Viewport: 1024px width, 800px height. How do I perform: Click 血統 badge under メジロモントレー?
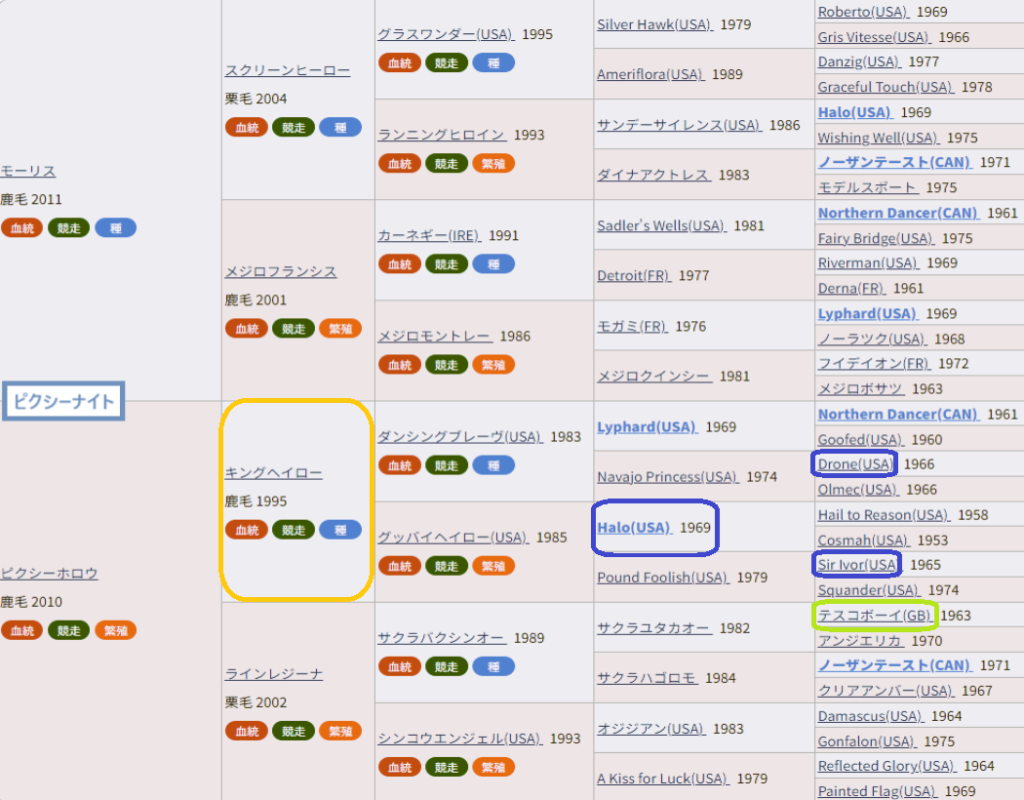[400, 365]
